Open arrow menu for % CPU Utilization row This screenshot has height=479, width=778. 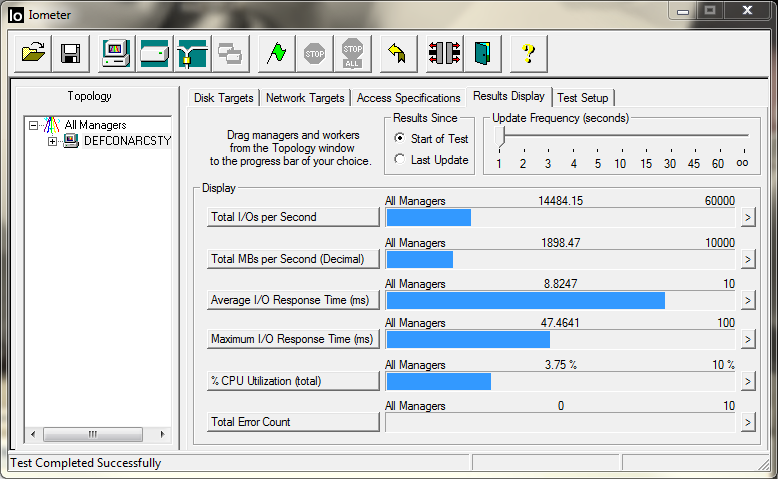pos(747,381)
